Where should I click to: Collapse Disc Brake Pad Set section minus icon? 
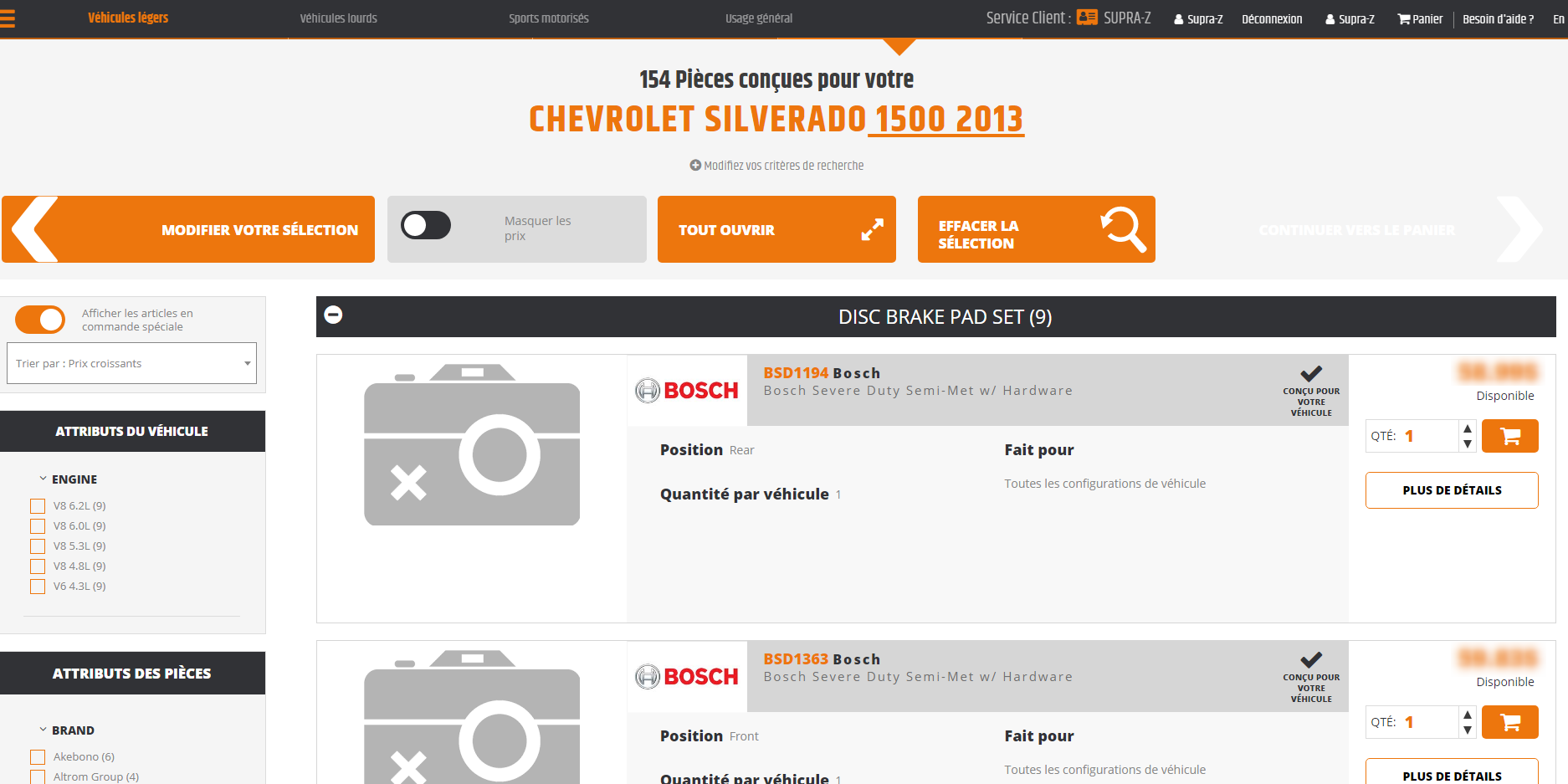[333, 315]
